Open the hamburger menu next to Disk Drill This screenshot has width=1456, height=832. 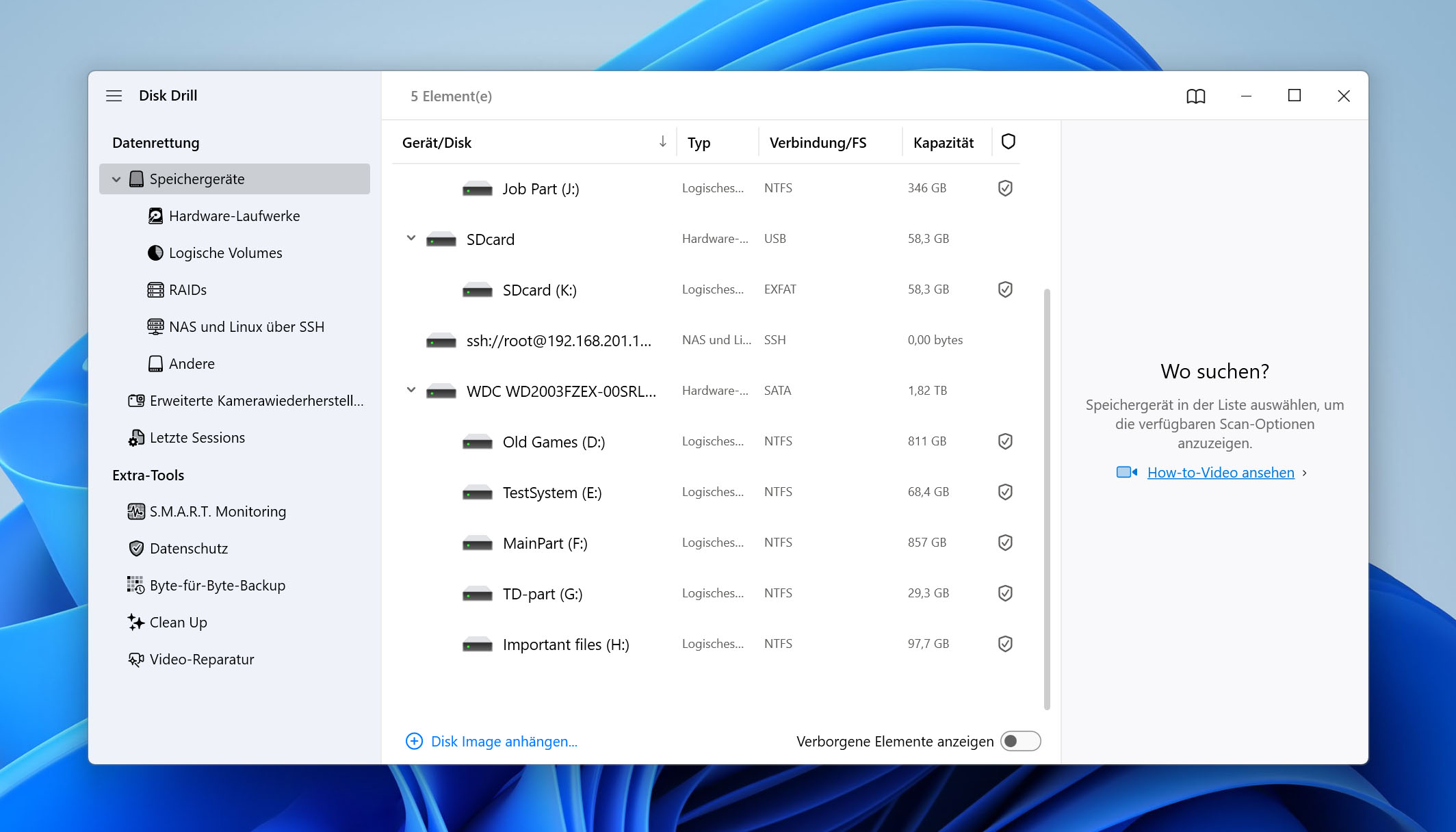click(x=114, y=96)
